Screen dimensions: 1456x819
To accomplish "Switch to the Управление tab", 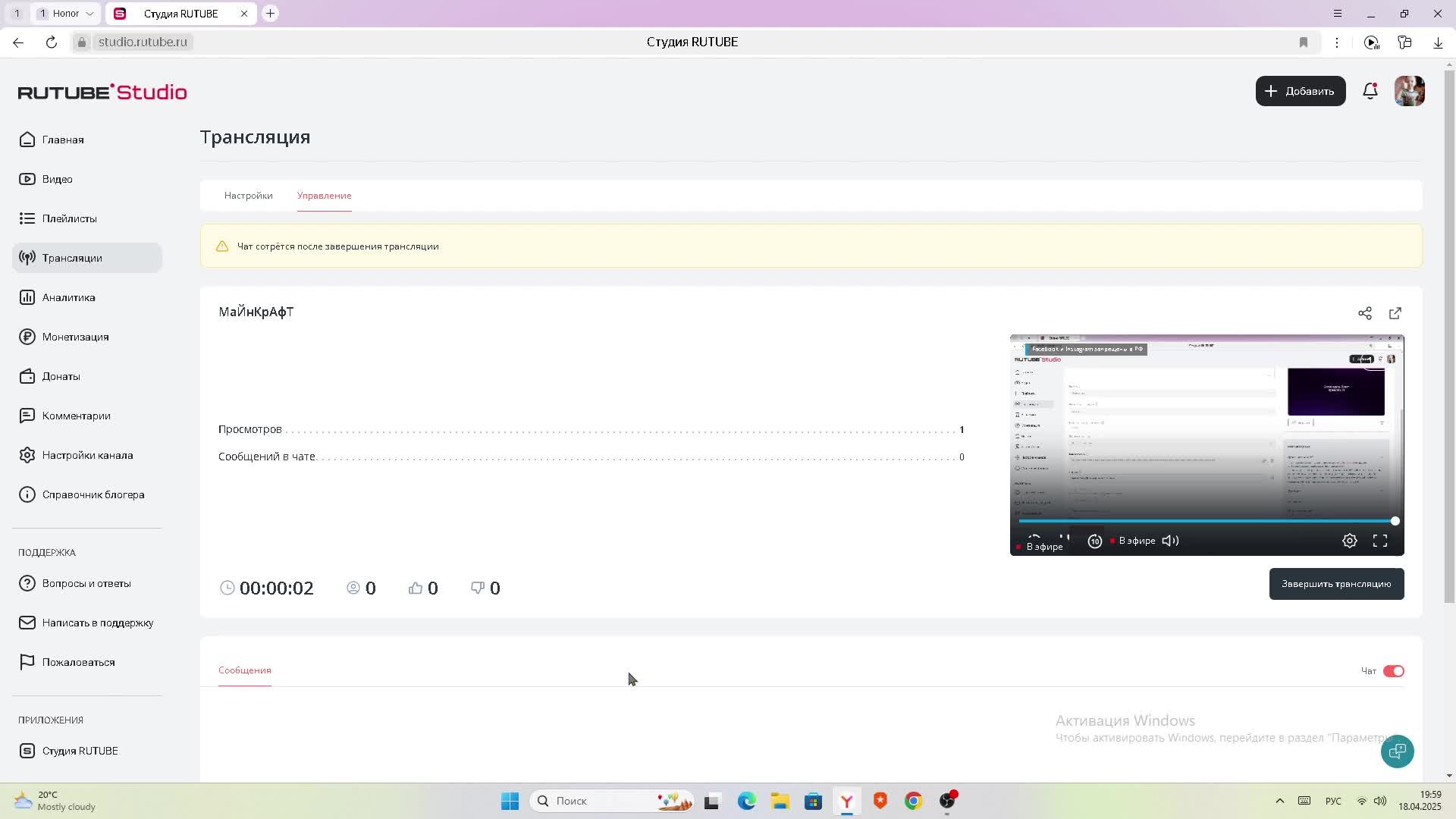I will click(324, 196).
